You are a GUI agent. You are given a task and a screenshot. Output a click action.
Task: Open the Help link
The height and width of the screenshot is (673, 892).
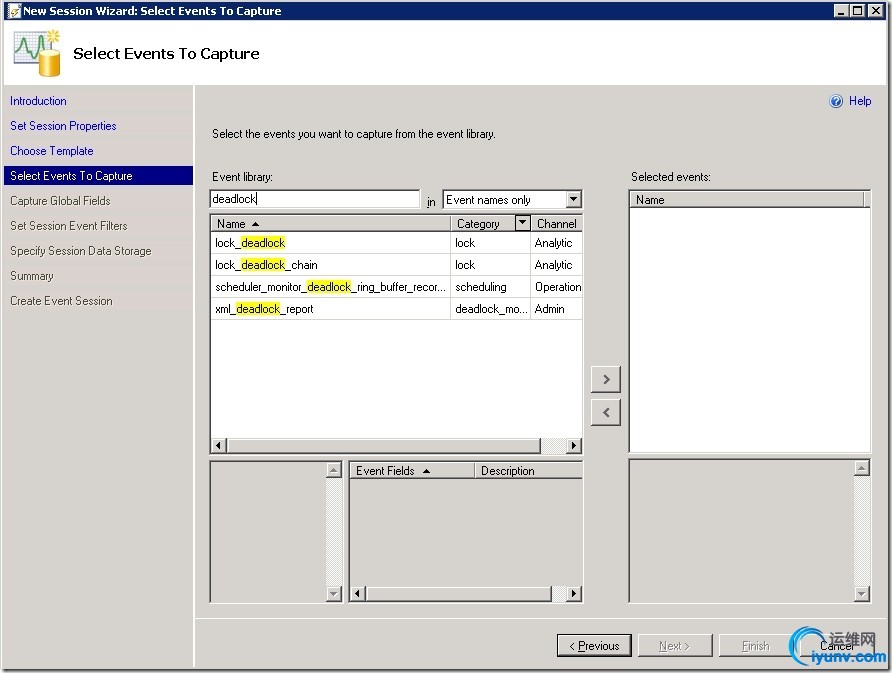(860, 101)
